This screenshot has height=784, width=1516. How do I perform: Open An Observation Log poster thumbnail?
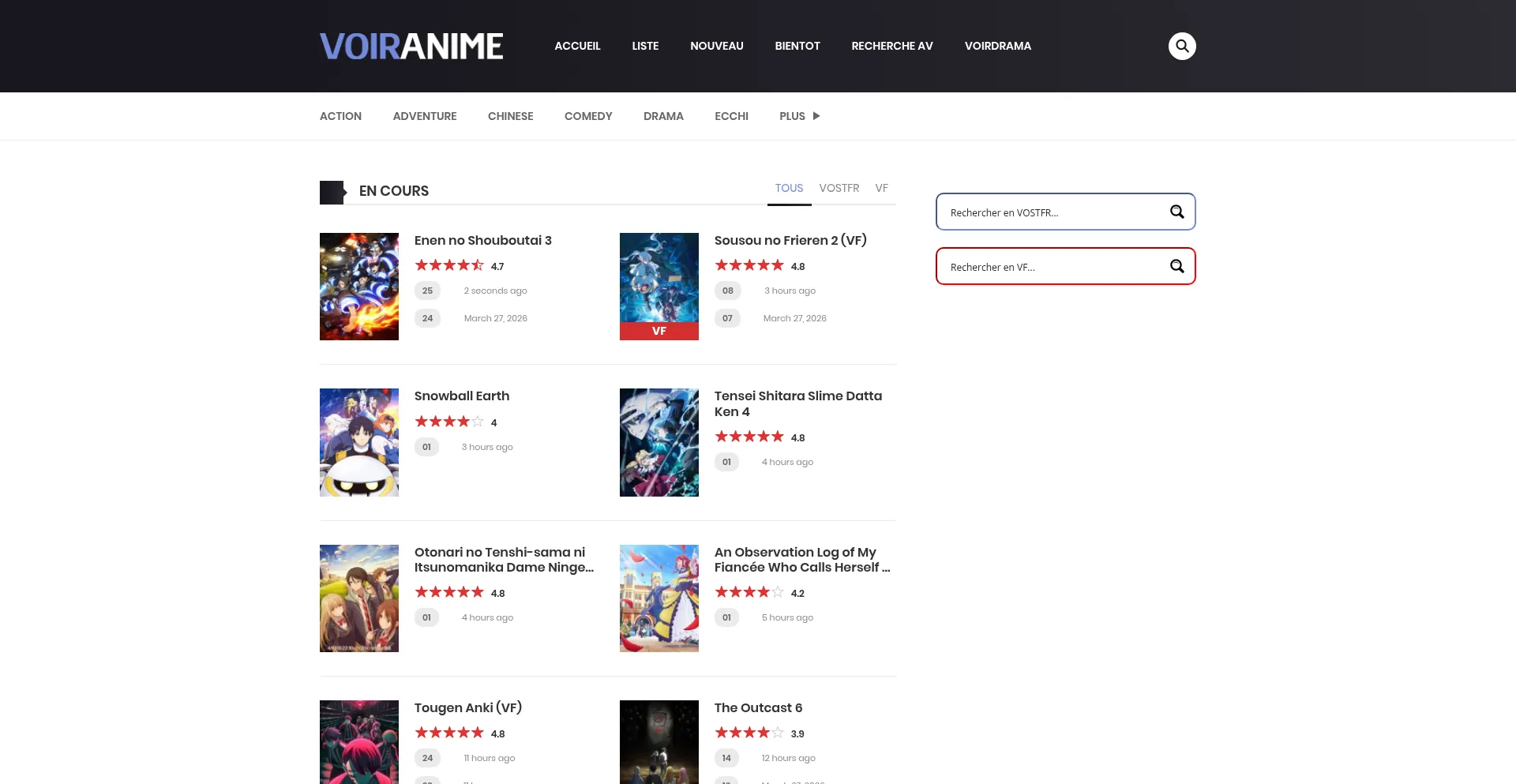coord(659,598)
